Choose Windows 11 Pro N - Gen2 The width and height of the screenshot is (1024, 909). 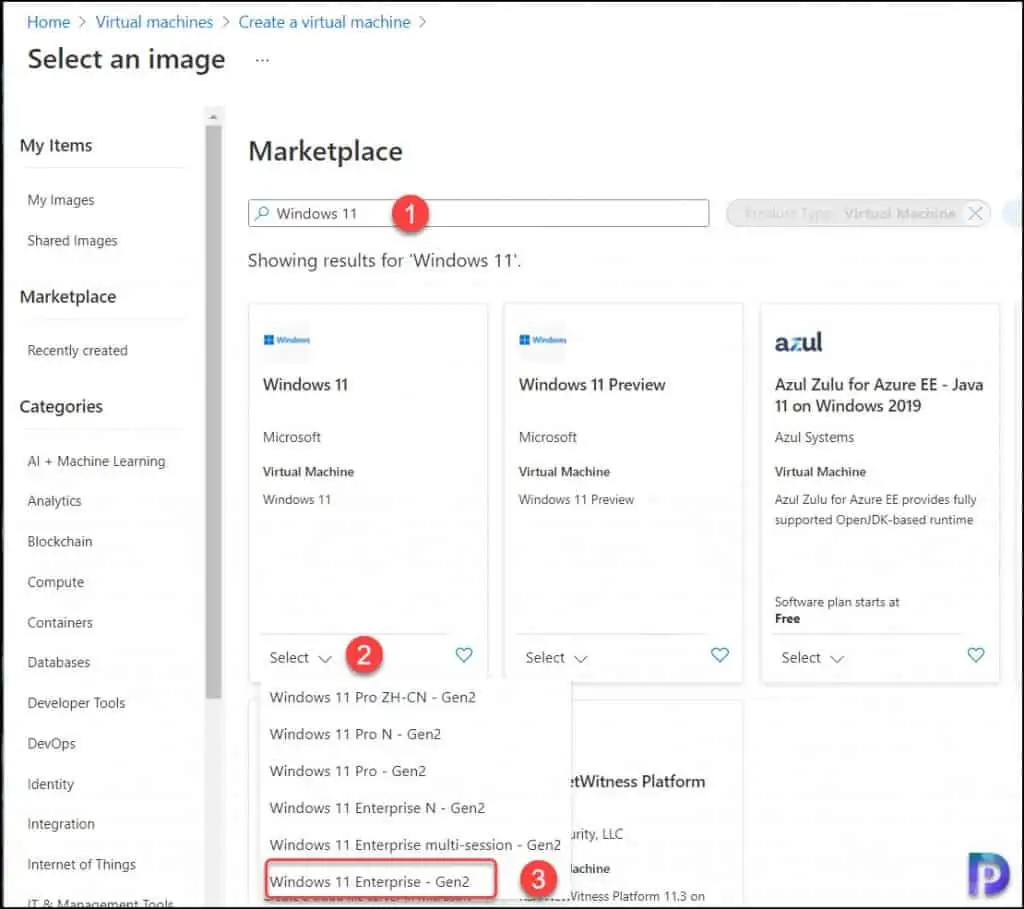(355, 734)
